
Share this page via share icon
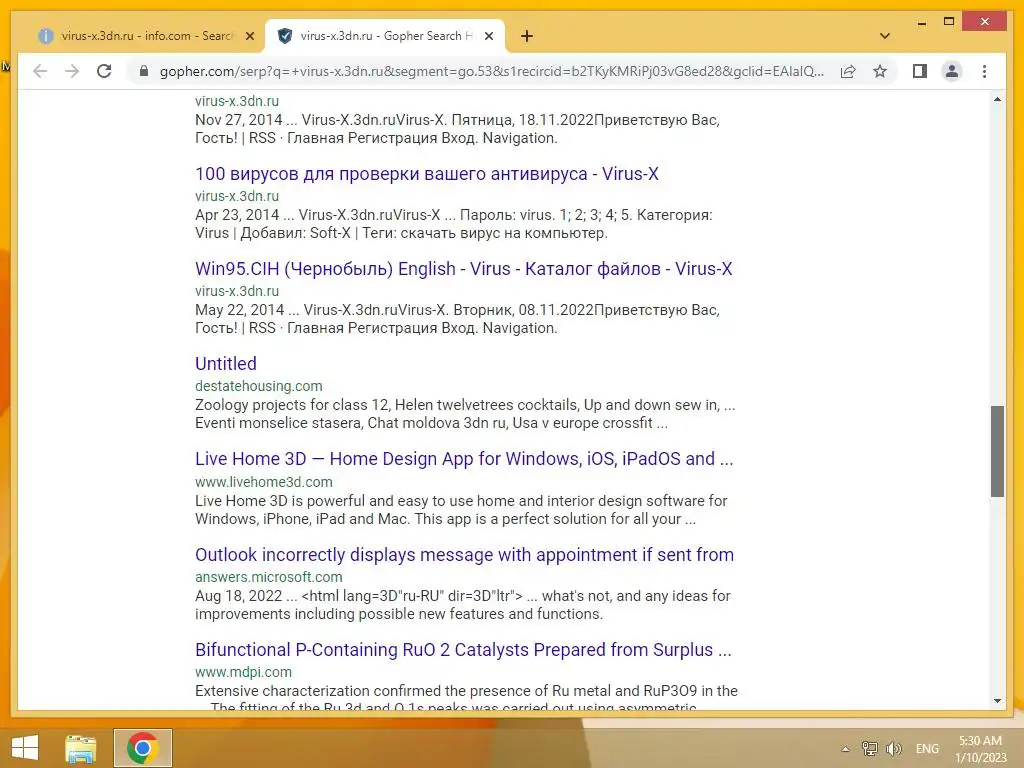tap(848, 71)
